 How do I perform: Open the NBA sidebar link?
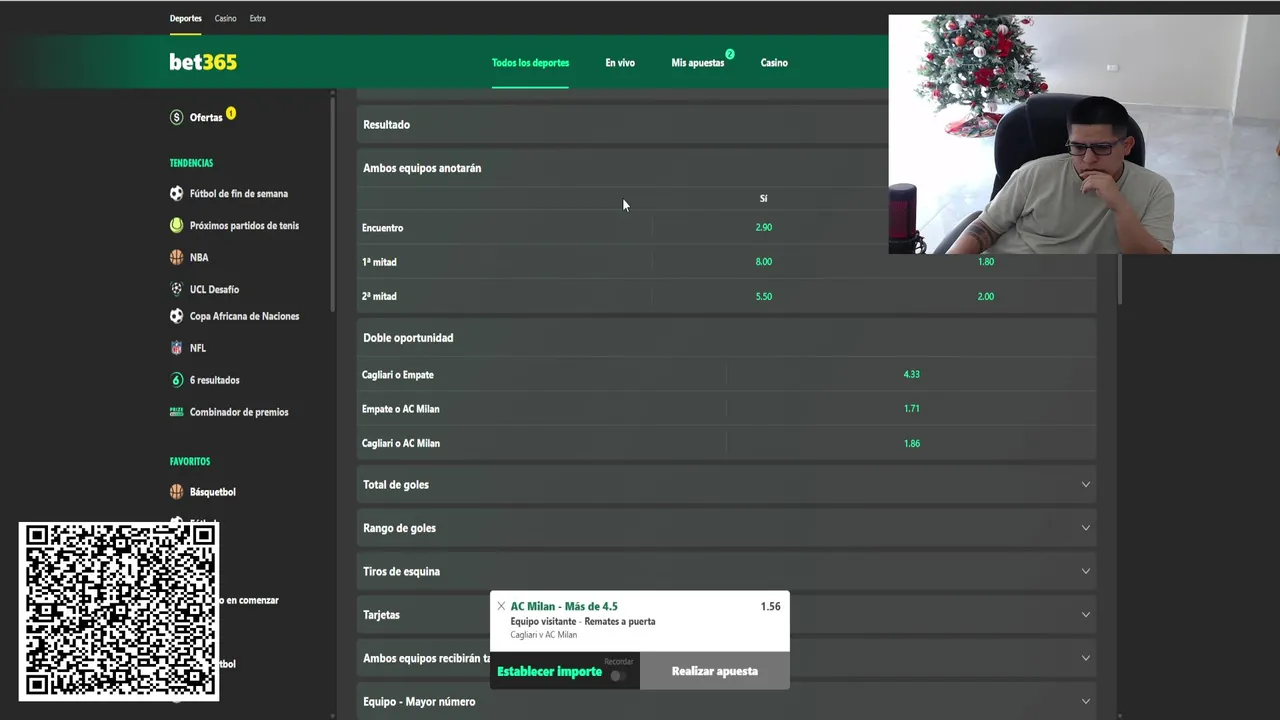point(199,258)
